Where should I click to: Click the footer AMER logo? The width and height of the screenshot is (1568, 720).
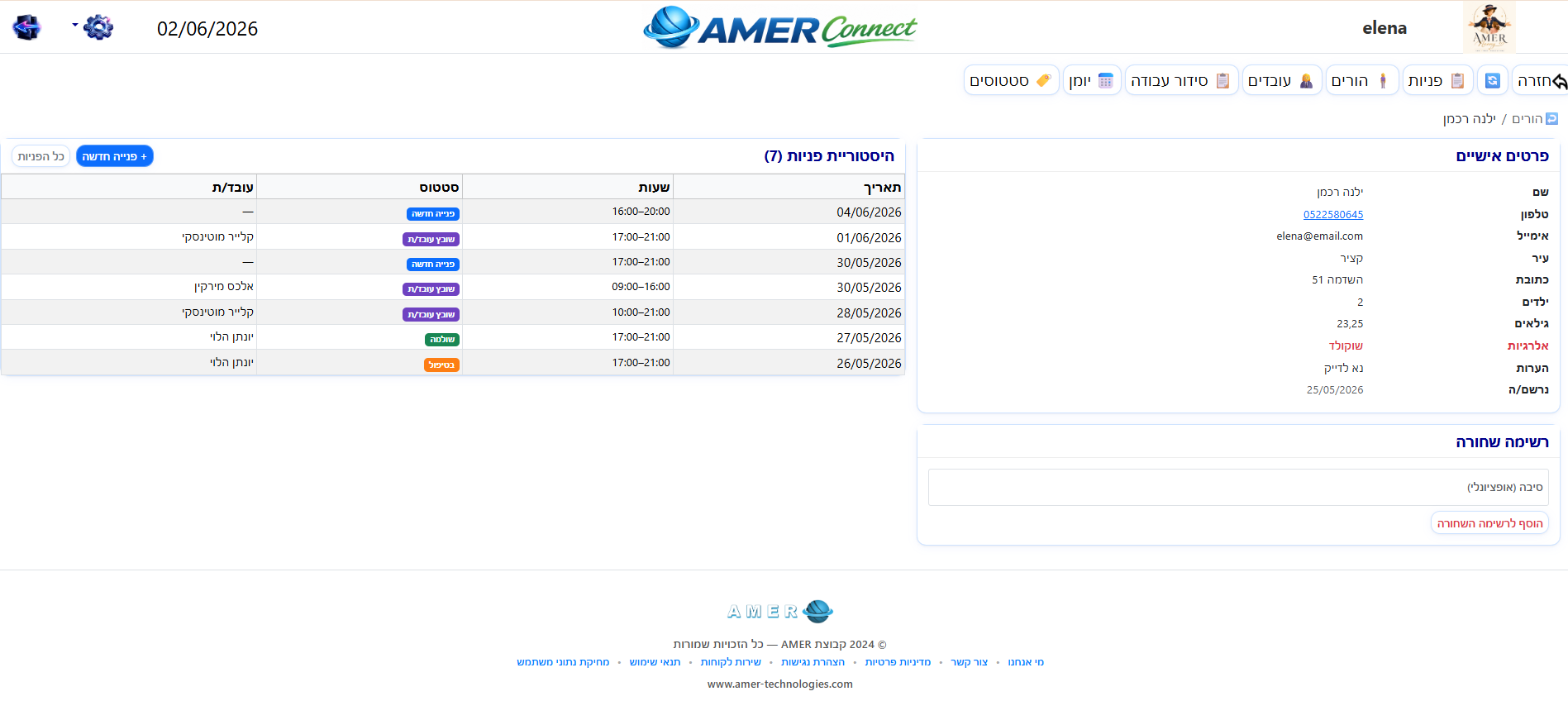tap(780, 612)
